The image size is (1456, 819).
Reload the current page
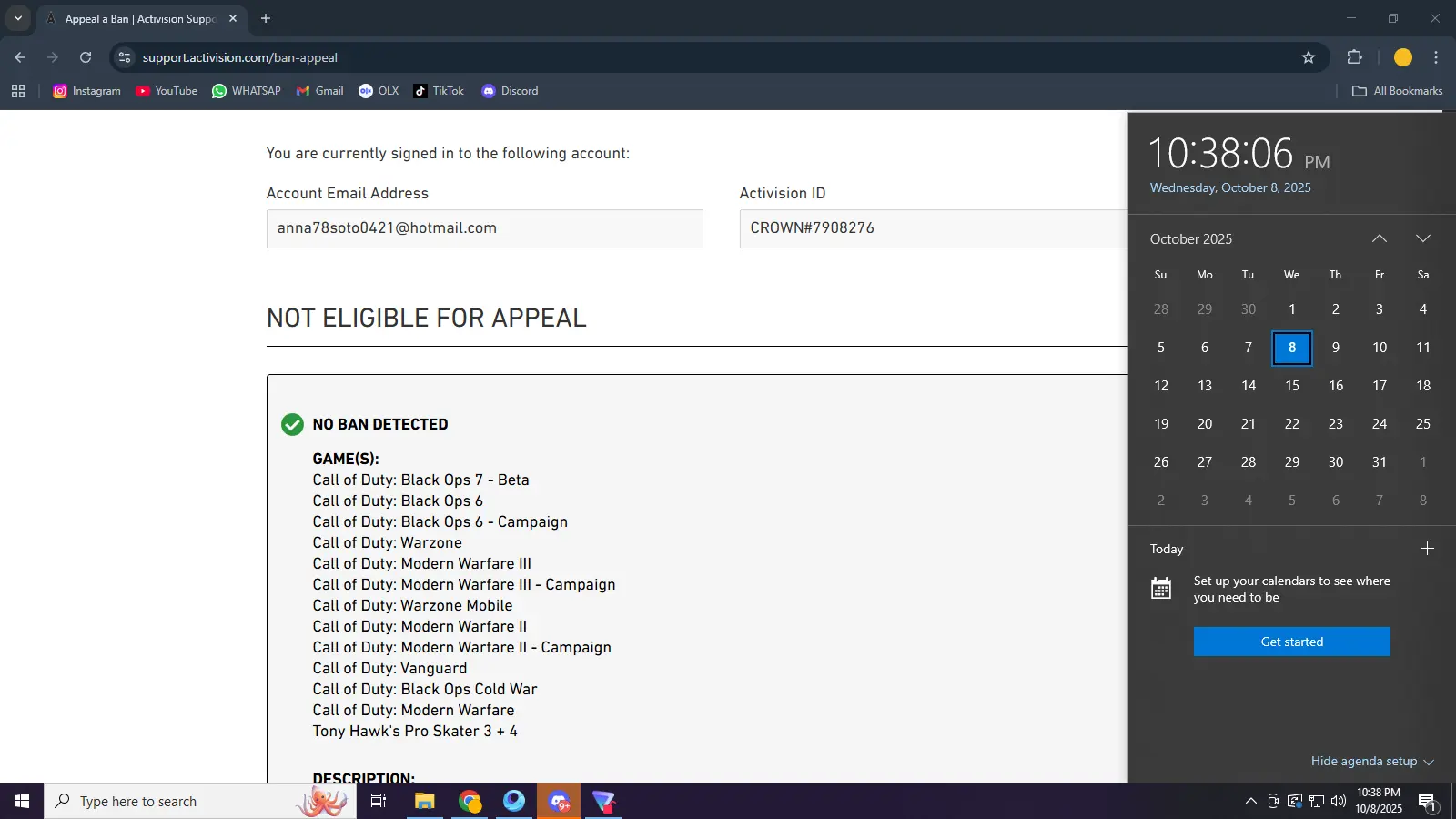(x=86, y=57)
